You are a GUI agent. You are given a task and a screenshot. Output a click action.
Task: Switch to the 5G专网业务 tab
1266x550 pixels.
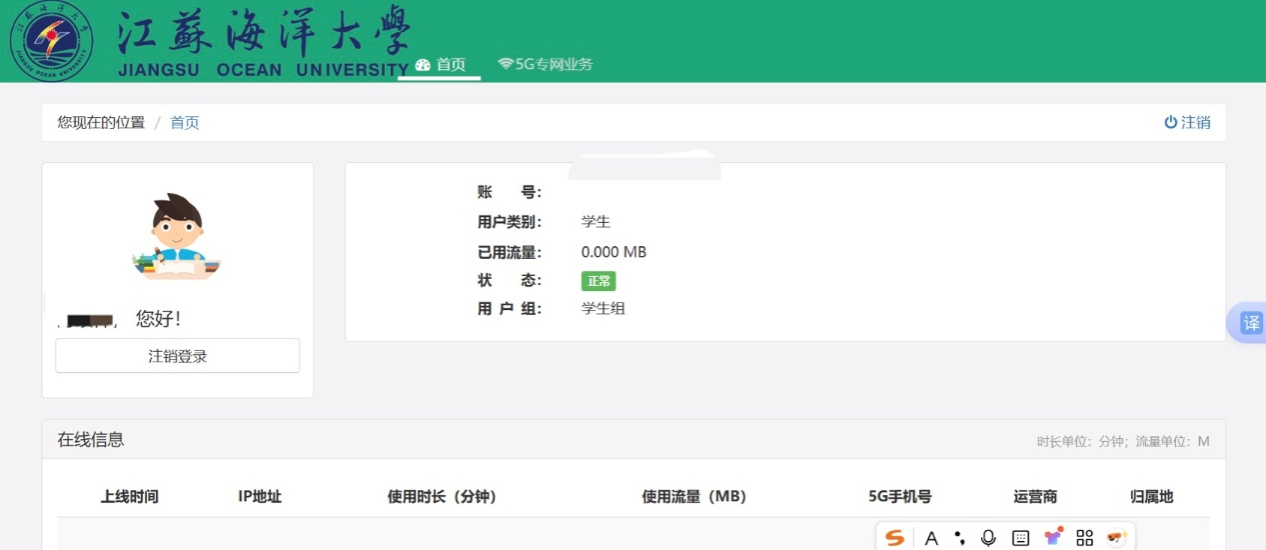tap(545, 65)
